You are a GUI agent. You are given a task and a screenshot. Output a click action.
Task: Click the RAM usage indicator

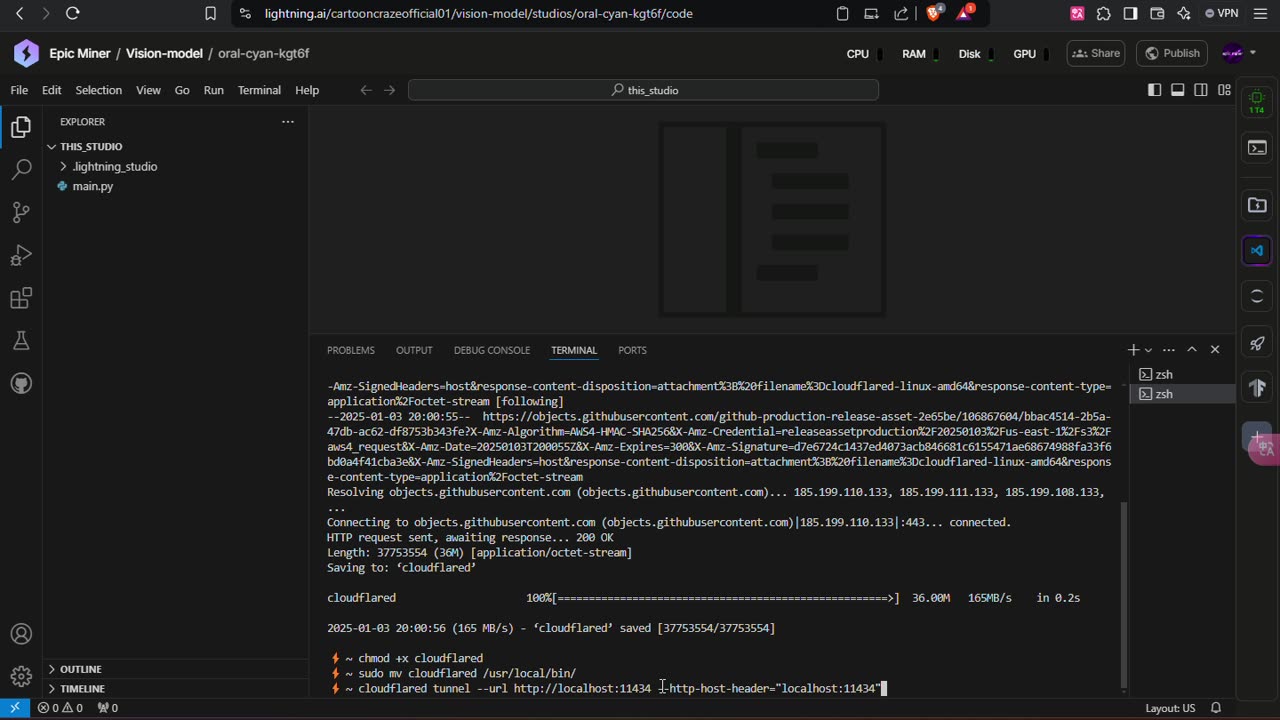tap(918, 54)
